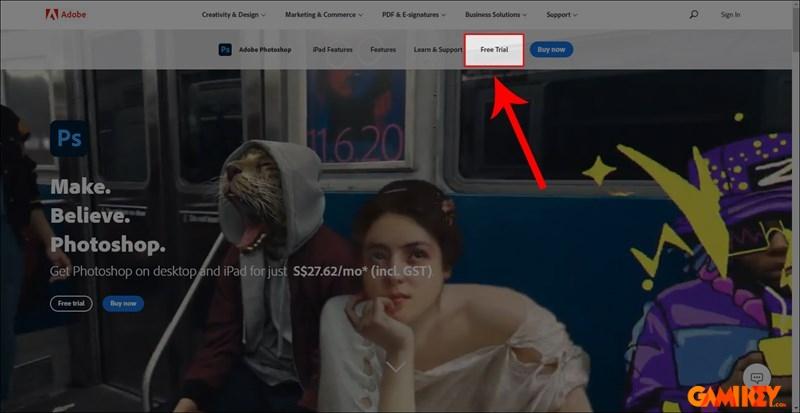Viewport: 800px width, 413px height.
Task: Click the Adobe logo in header
Action: 65,14
